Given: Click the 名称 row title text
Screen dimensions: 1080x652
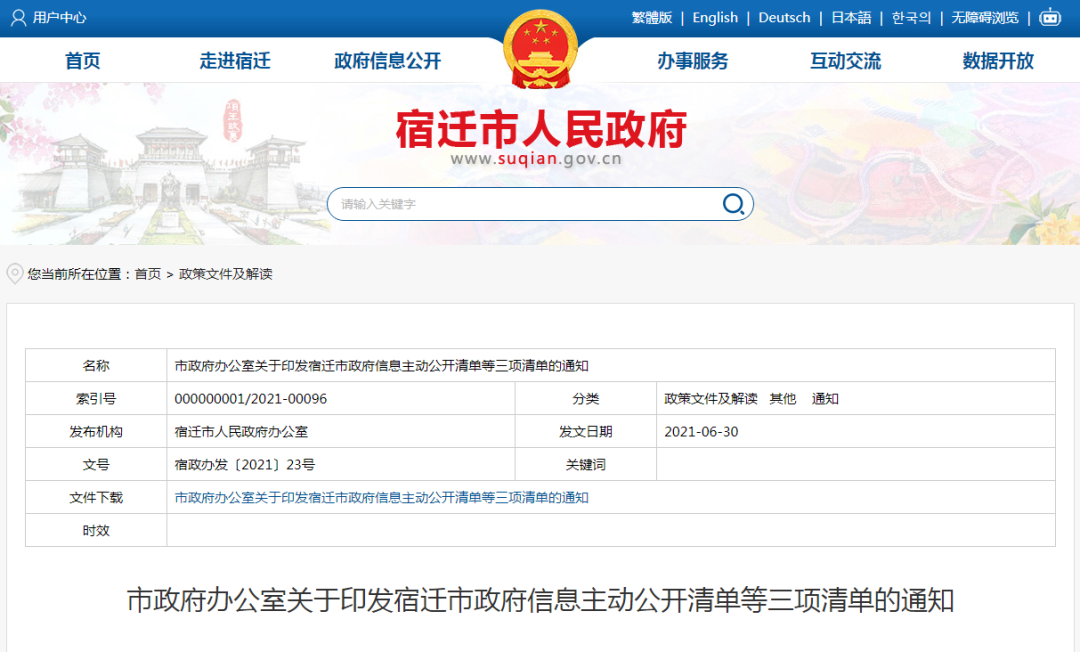Looking at the screenshot, I should pyautogui.click(x=381, y=366).
